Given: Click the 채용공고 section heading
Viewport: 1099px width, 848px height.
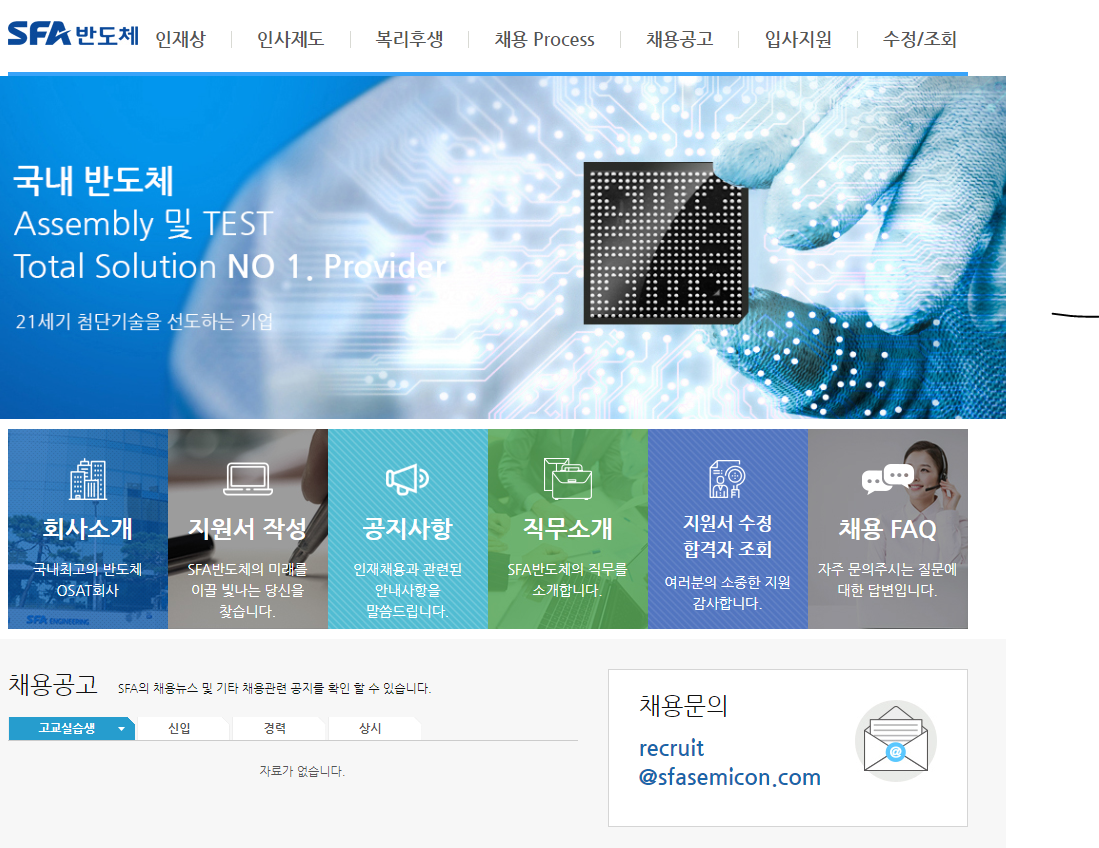Looking at the screenshot, I should pyautogui.click(x=53, y=684).
